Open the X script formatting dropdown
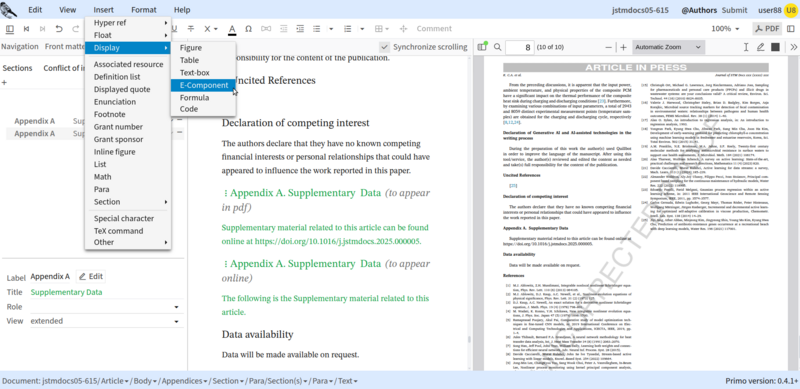This screenshot has width=800, height=389. (x=211, y=29)
